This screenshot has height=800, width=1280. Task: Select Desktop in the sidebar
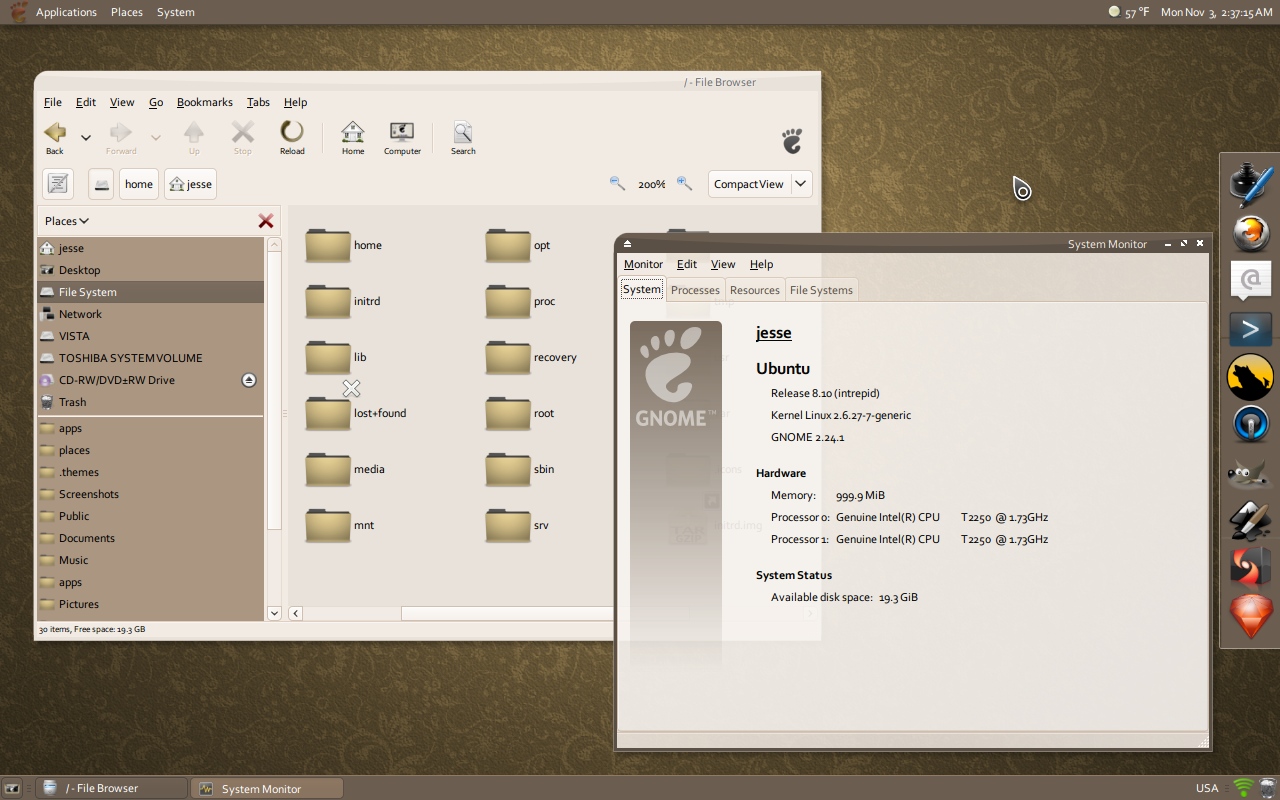tap(151, 270)
